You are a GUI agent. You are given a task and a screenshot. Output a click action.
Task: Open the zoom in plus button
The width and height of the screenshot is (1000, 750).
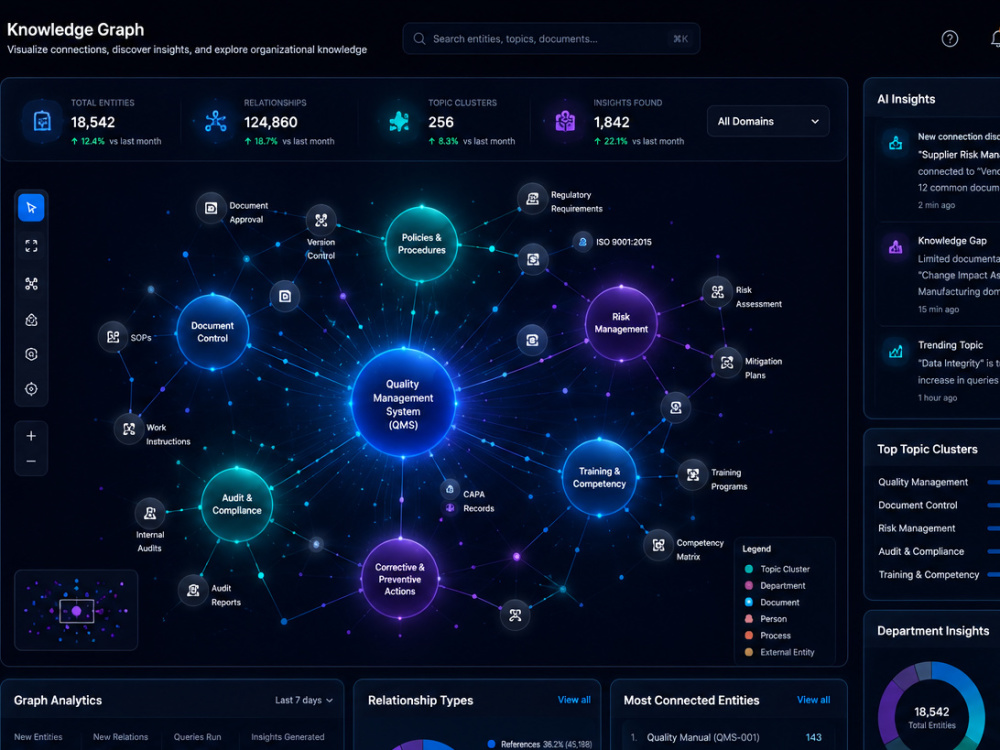pyautogui.click(x=31, y=436)
